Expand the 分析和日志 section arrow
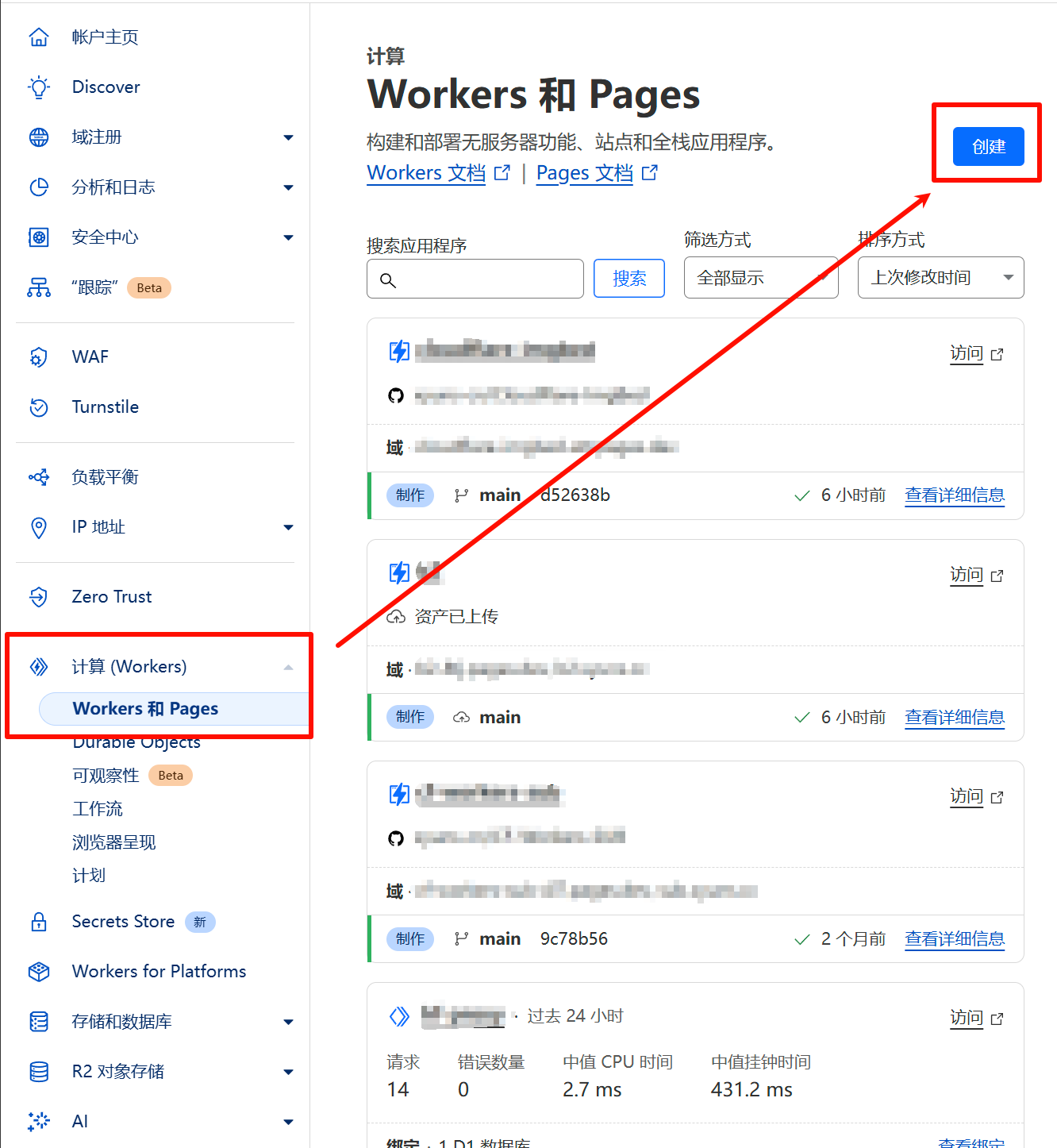Viewport: 1057px width, 1148px height. tap(288, 188)
